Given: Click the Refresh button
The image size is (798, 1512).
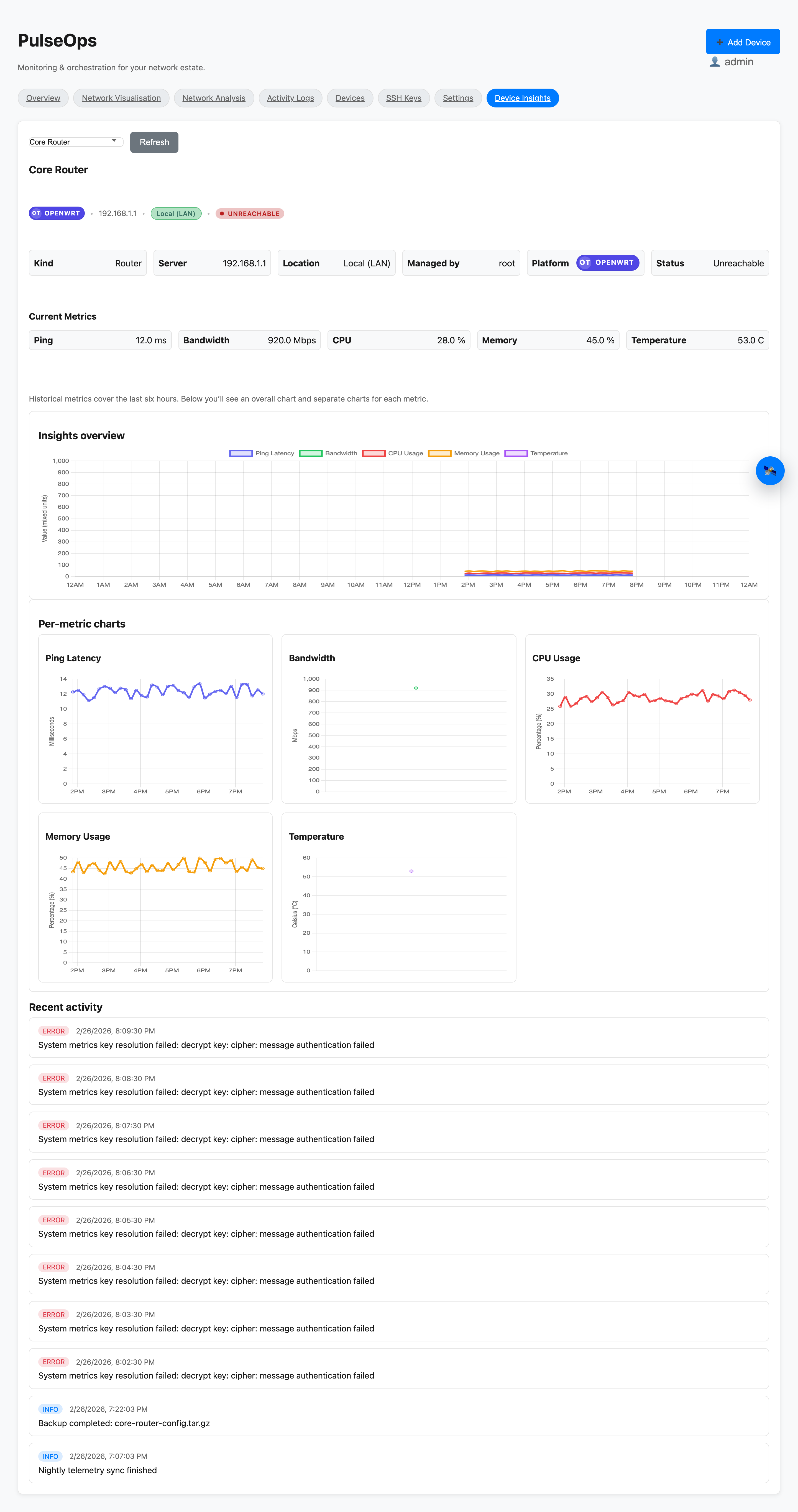Looking at the screenshot, I should [x=154, y=142].
